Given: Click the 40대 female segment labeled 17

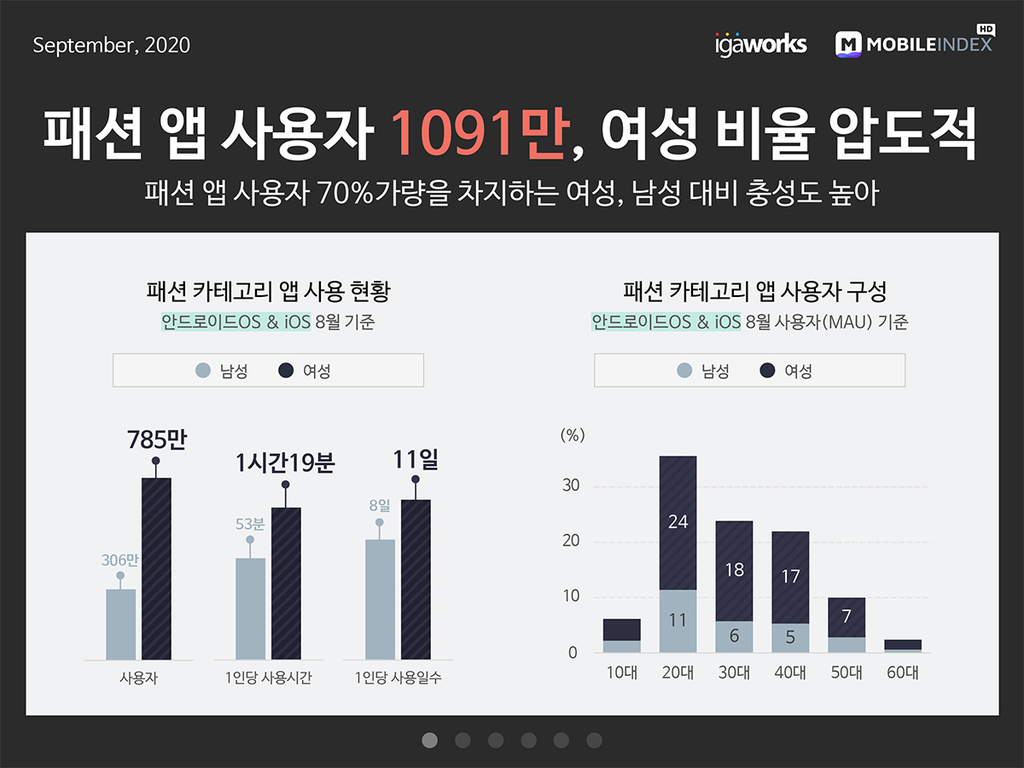Looking at the screenshot, I should point(790,577).
